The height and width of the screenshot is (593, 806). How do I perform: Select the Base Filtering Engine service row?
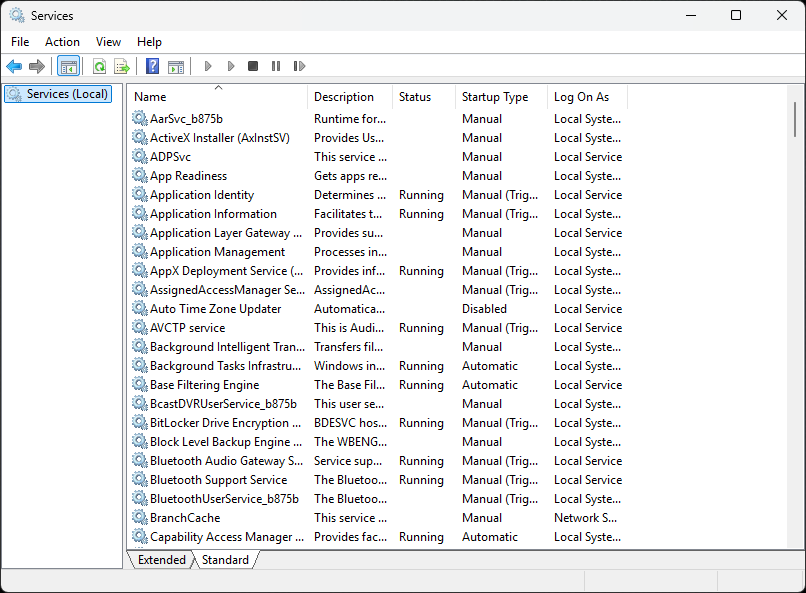click(x=204, y=385)
